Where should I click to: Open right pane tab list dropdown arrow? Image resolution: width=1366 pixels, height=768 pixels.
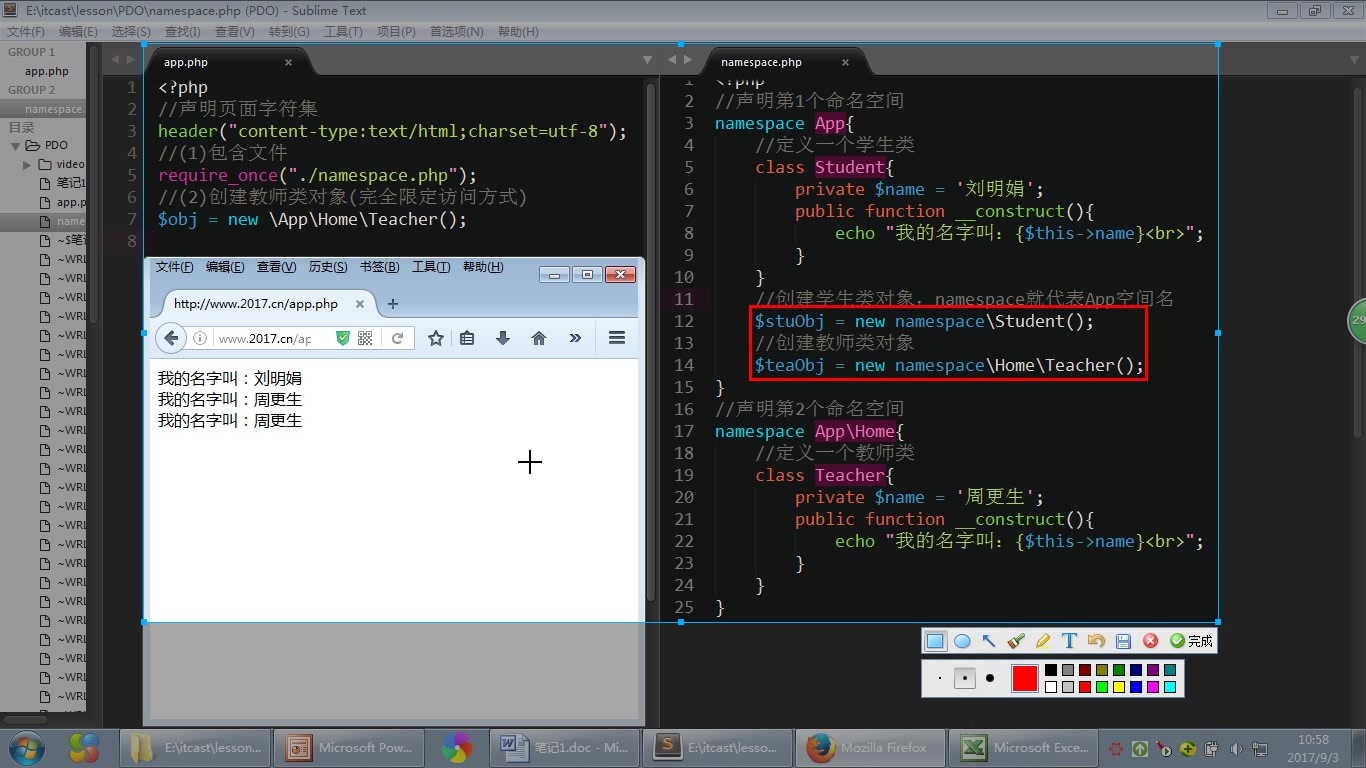point(1353,61)
